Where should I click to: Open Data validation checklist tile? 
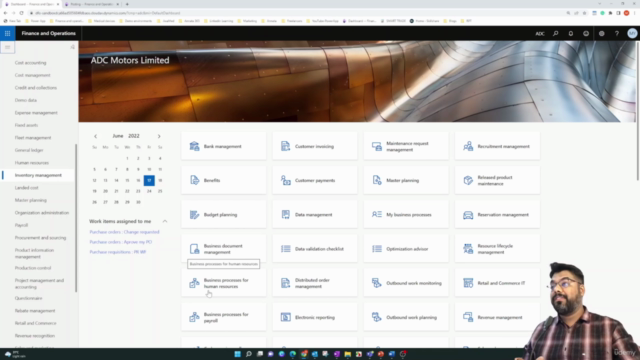[x=315, y=249]
